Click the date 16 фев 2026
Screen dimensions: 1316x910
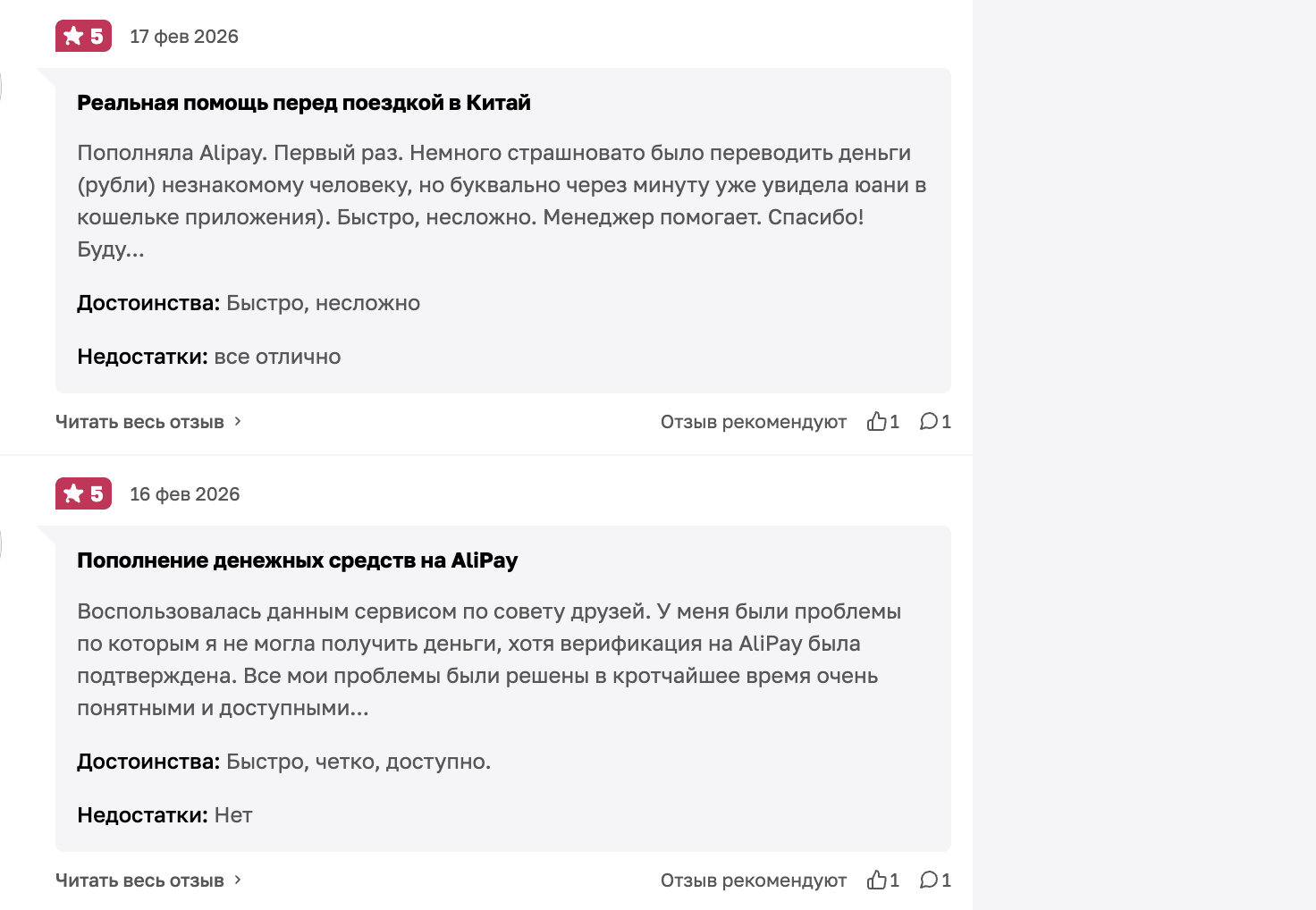pyautogui.click(x=185, y=494)
